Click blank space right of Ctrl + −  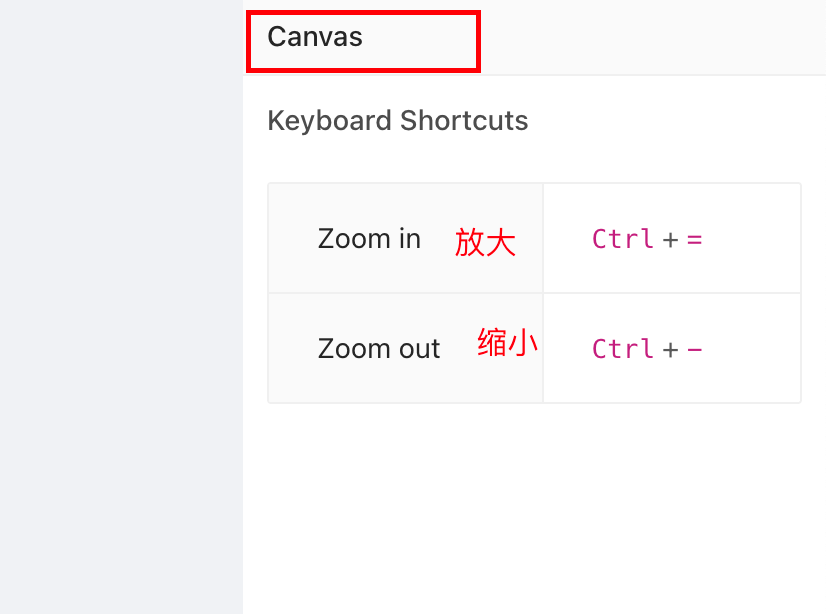tap(752, 348)
